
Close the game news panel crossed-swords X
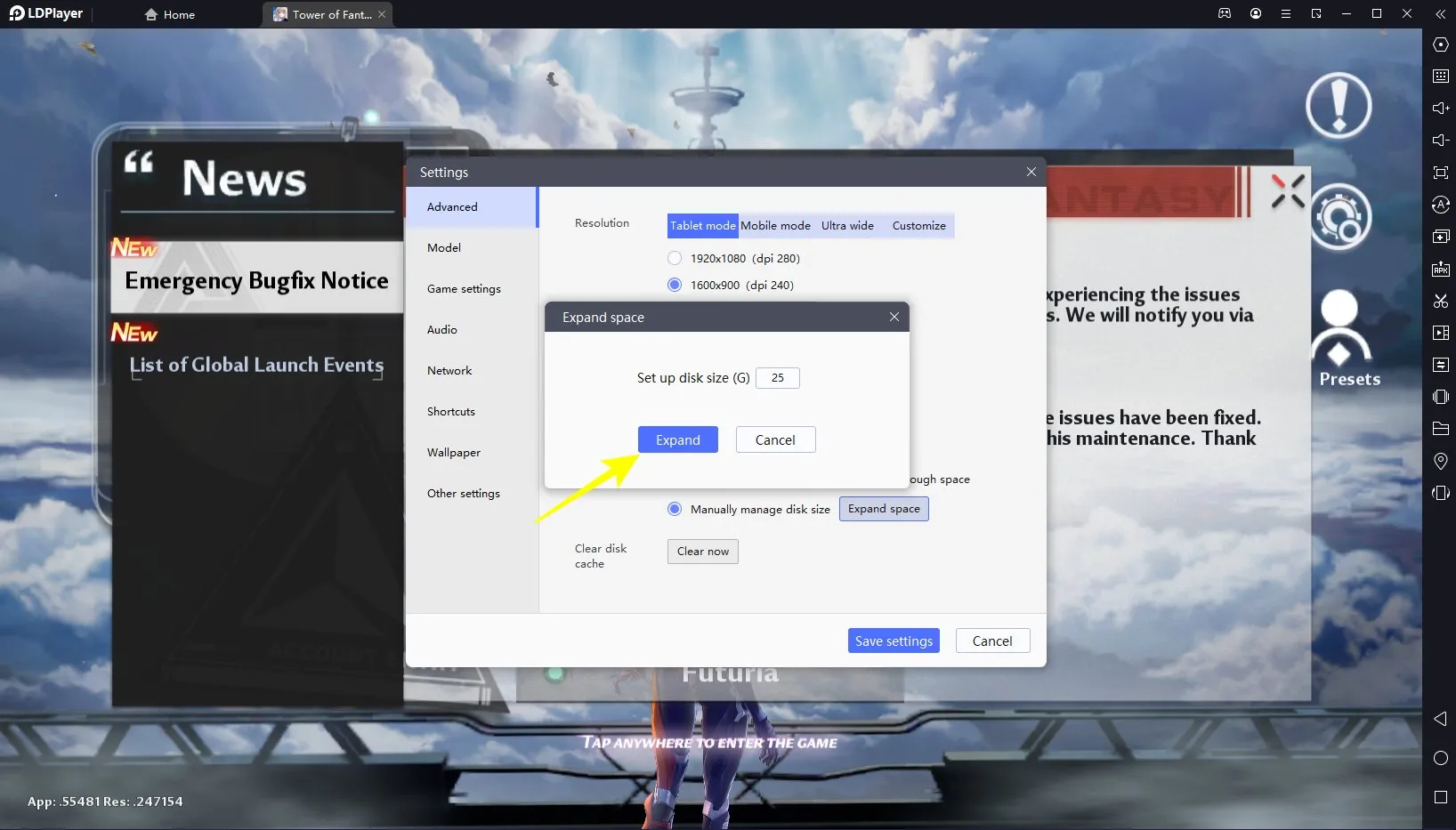(x=1287, y=191)
